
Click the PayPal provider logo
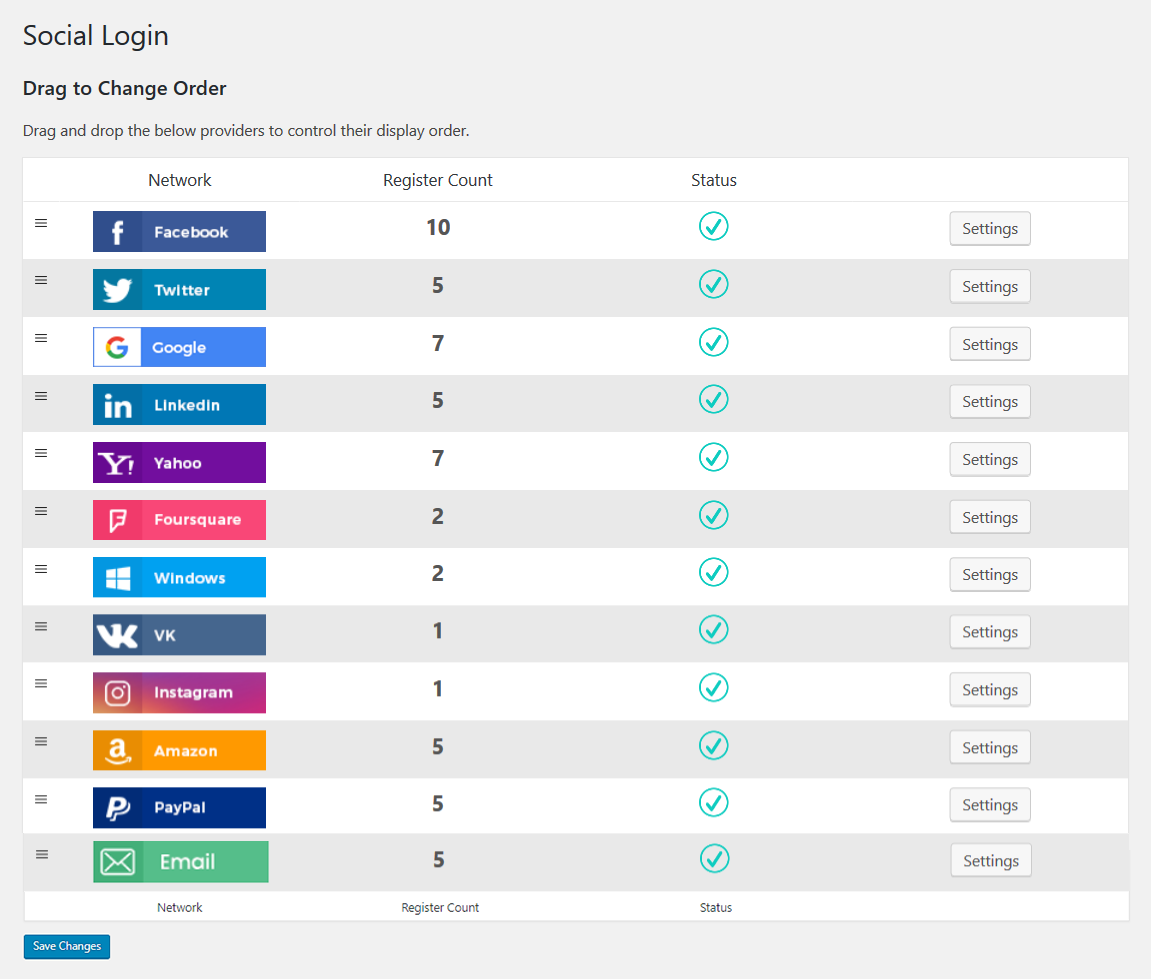point(179,808)
